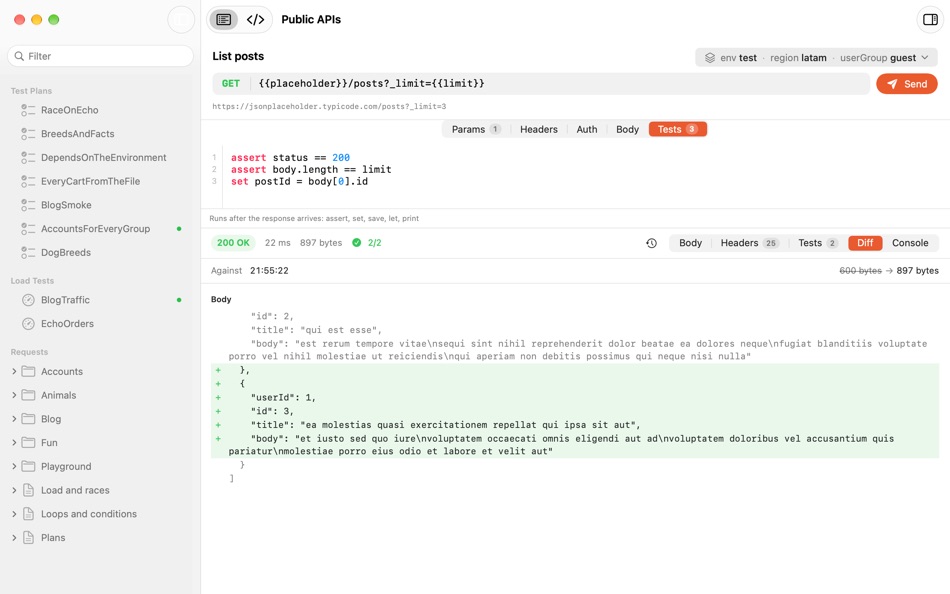Click the BlogSmoke test plan icon
Viewport: 950px width, 594px height.
28,205
